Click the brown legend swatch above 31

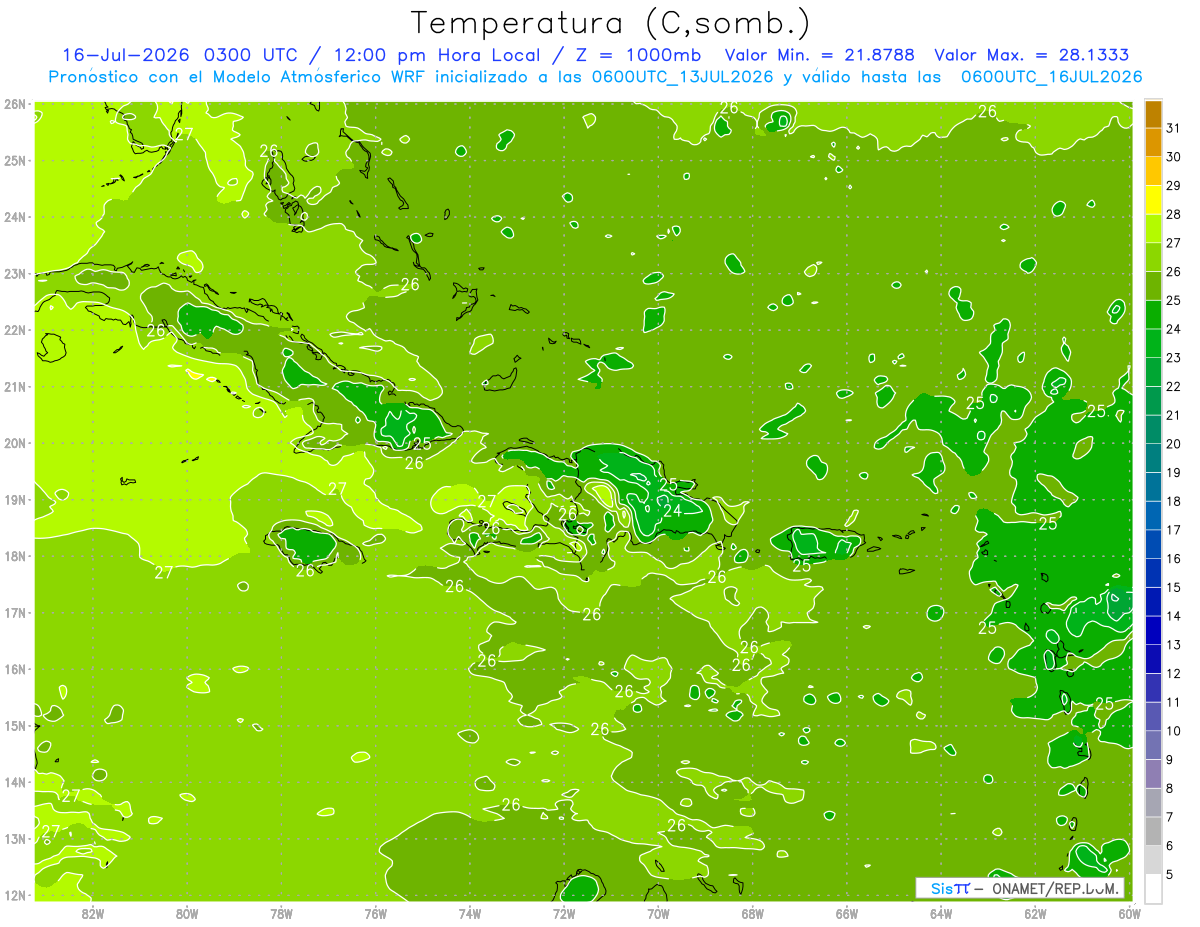[1154, 115]
